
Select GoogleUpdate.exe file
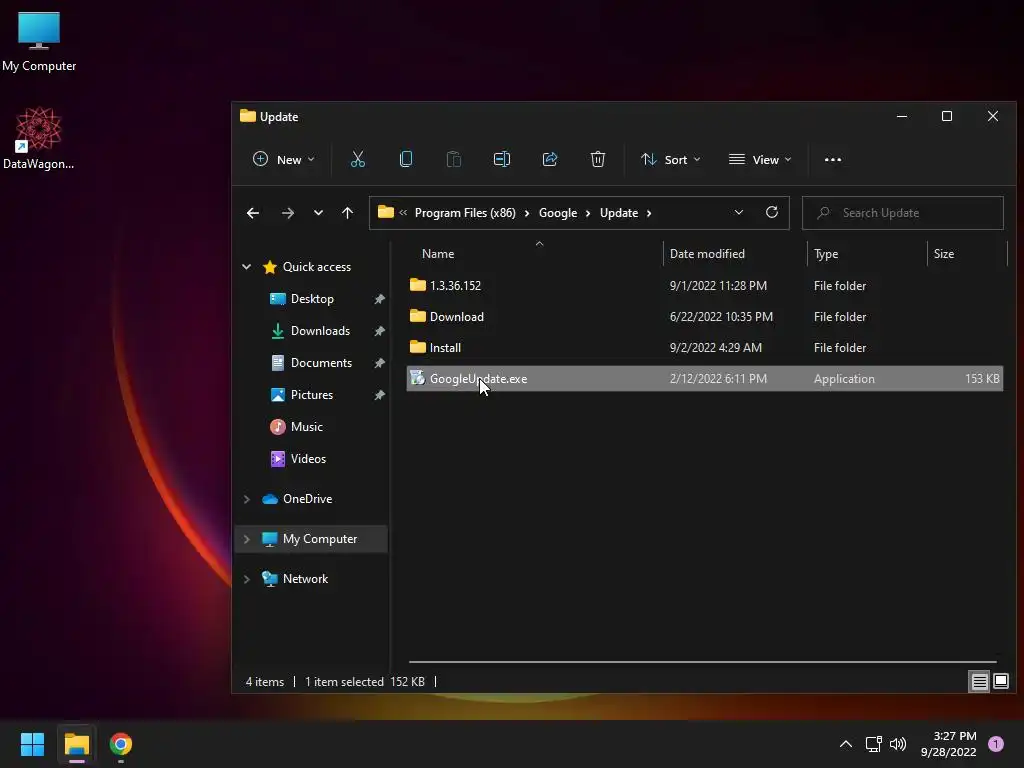[705, 379]
